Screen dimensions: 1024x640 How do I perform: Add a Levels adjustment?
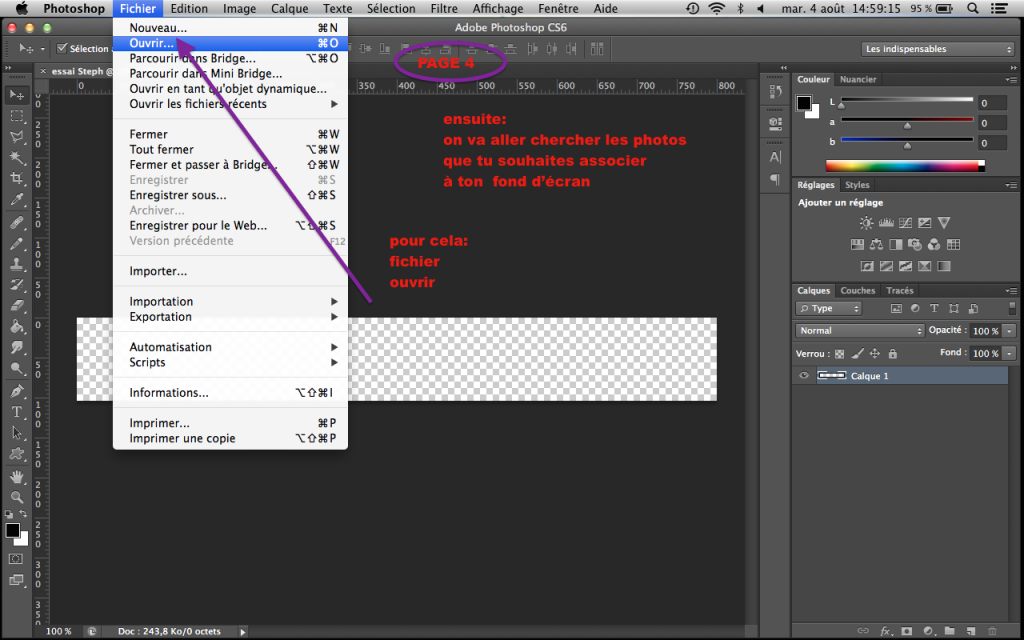(x=886, y=223)
